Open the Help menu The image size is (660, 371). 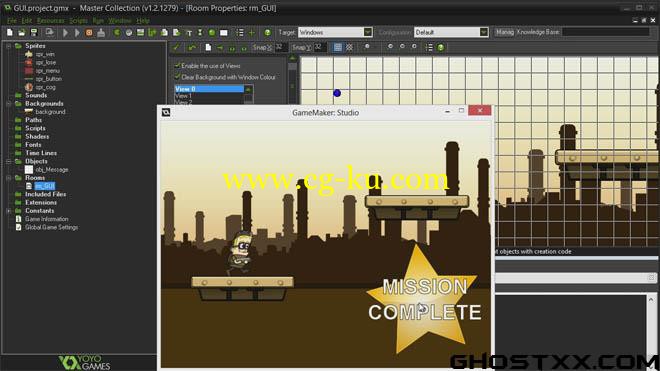(143, 21)
